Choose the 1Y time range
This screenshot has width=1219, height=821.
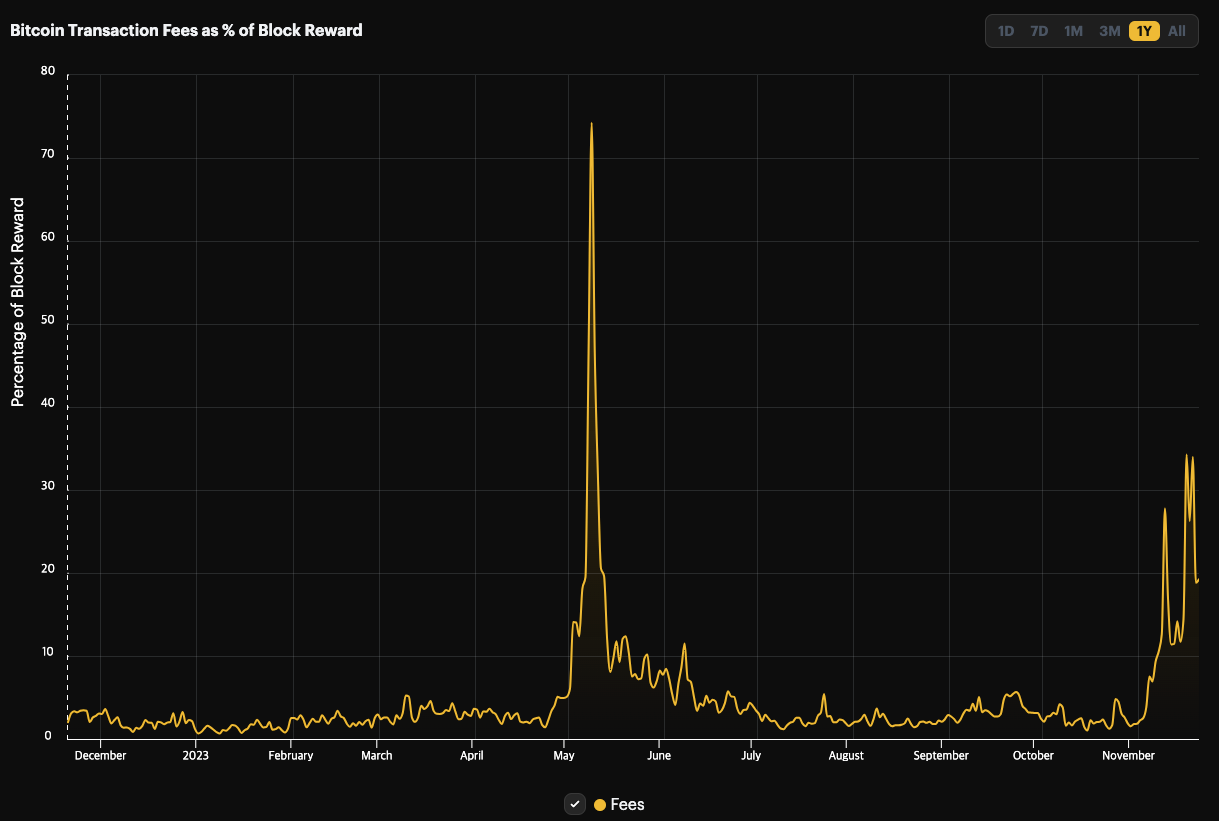click(1144, 31)
